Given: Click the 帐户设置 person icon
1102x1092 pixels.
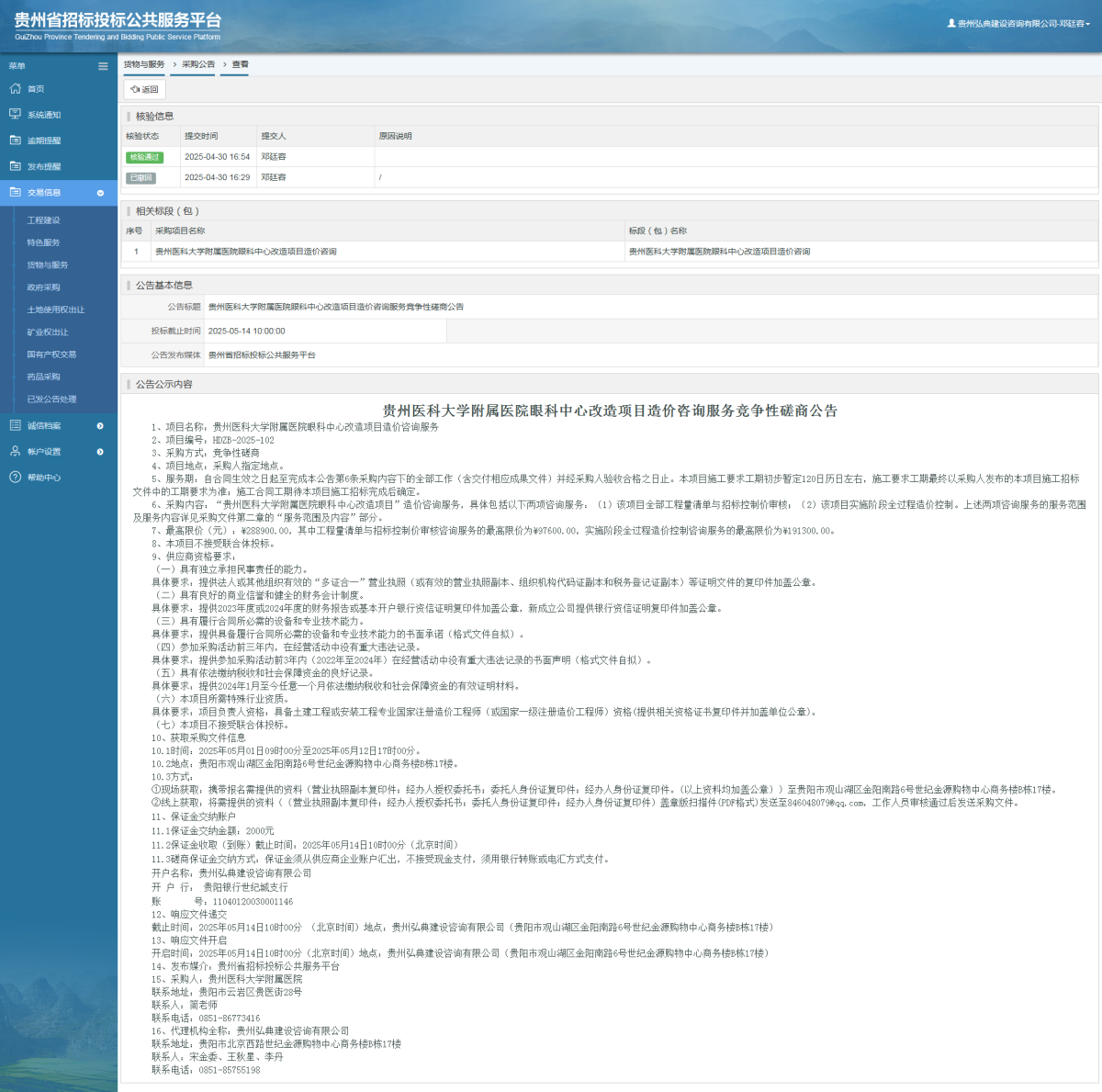Looking at the screenshot, I should 15,451.
